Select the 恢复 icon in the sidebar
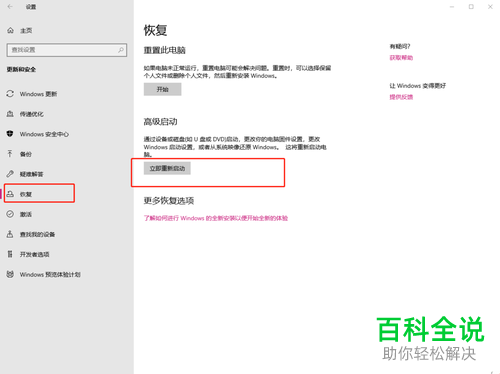 [10, 194]
